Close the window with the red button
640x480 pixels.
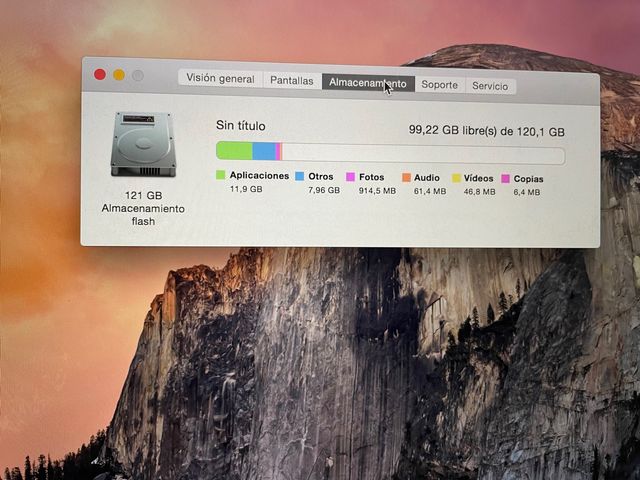(100, 74)
